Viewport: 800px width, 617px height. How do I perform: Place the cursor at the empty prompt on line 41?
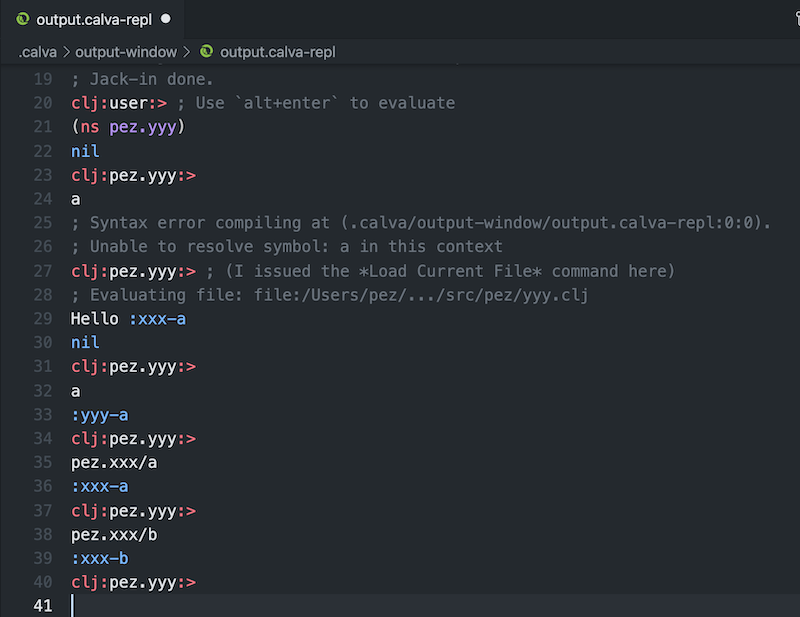click(x=75, y=606)
